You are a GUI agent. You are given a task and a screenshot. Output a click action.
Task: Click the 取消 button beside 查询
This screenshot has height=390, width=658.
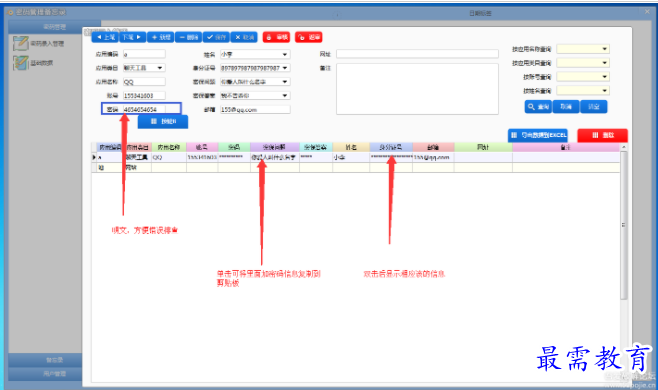coord(566,107)
